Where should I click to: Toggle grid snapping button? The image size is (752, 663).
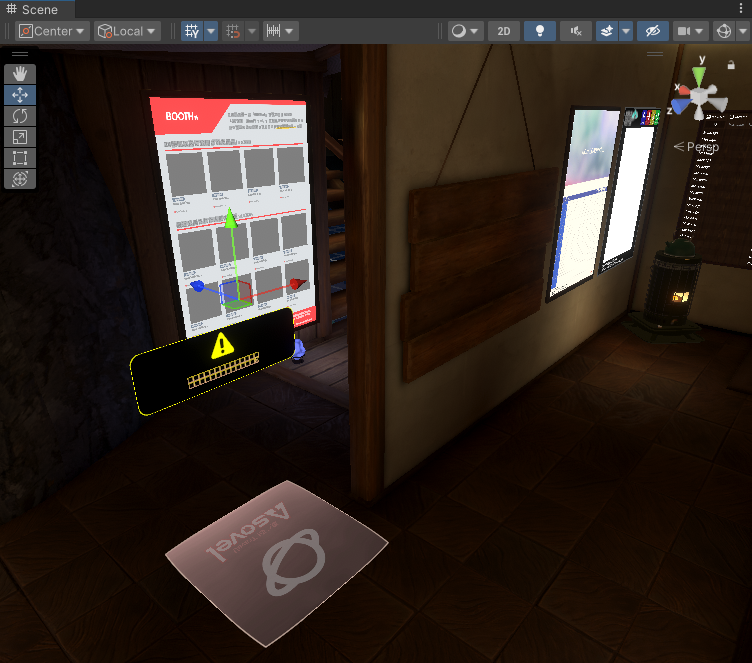point(233,31)
